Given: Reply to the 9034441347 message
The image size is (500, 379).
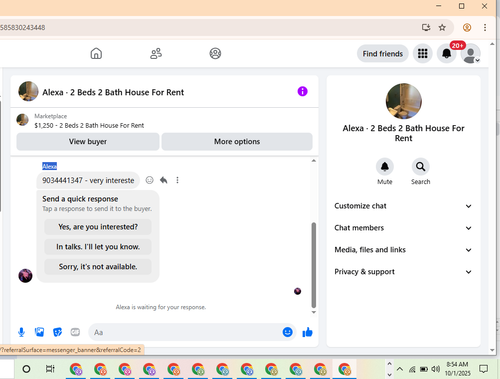Looking at the screenshot, I should coord(163,180).
